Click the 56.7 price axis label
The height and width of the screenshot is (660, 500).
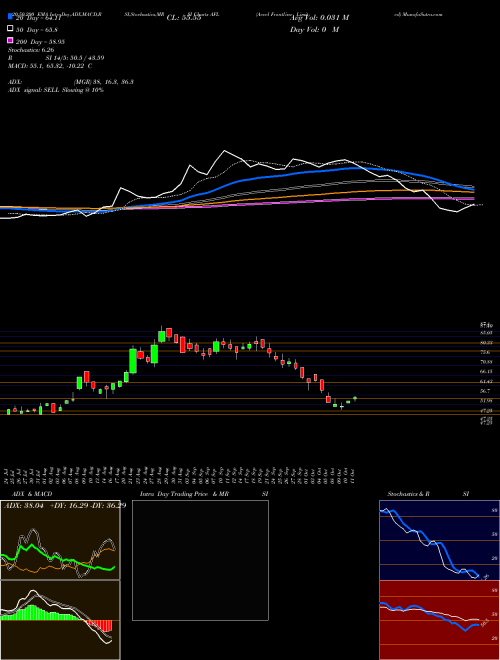click(486, 391)
